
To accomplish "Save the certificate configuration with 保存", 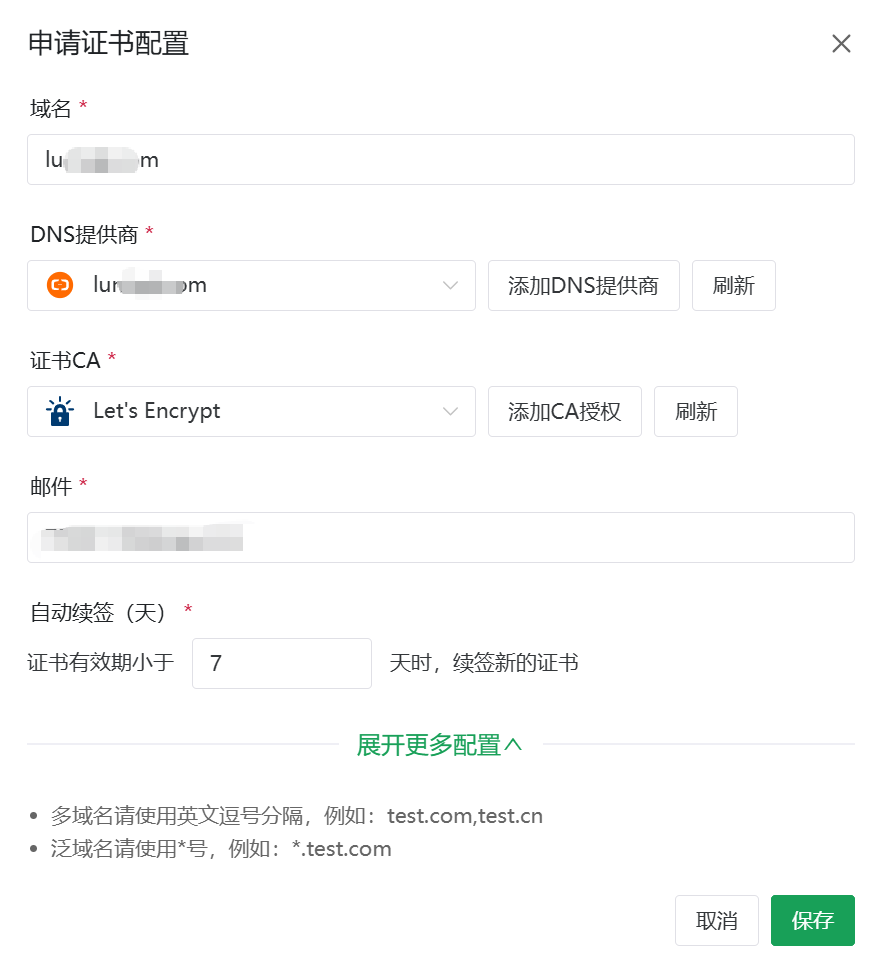I will pos(812,921).
